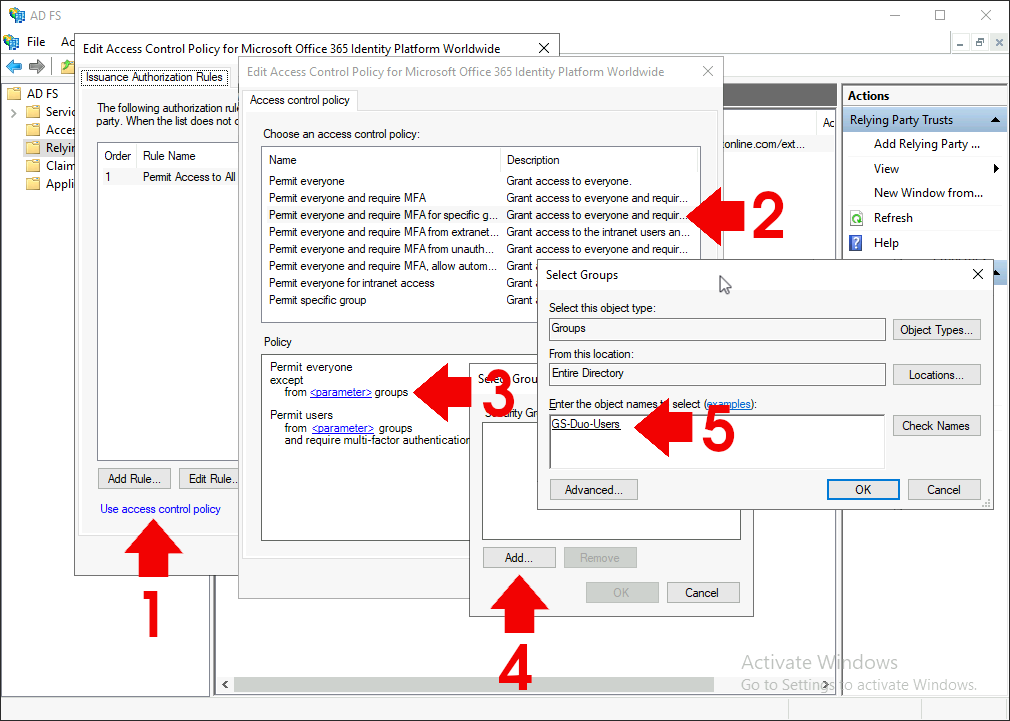Click the Check Names button
1010x721 pixels.
tap(937, 426)
